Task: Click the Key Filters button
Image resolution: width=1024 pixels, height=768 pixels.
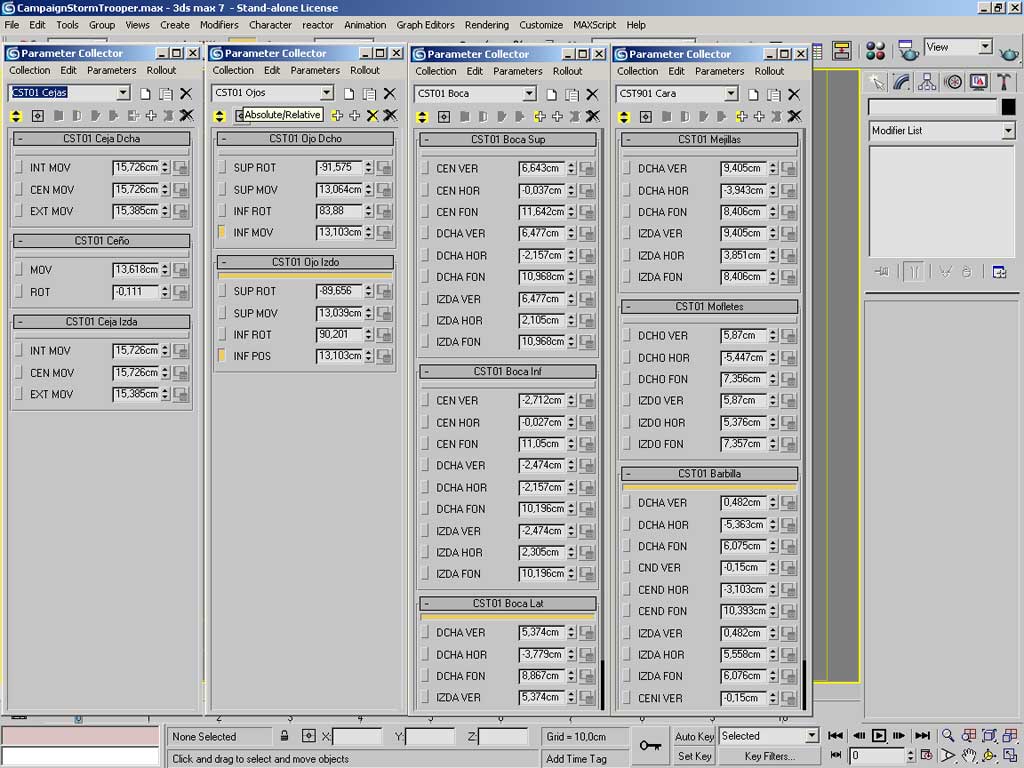Action: tap(769, 756)
